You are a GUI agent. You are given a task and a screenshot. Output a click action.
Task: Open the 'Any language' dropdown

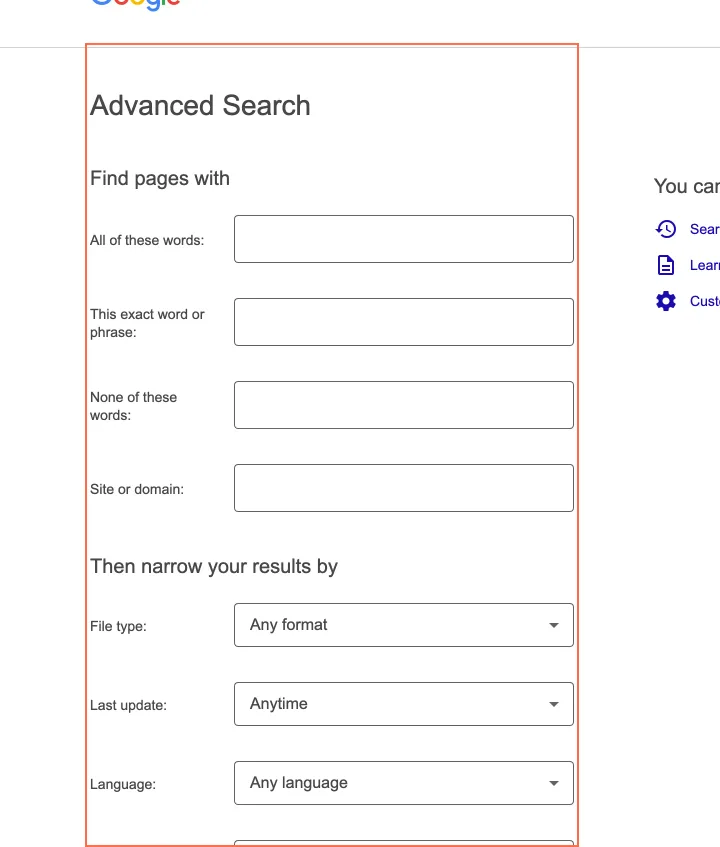(403, 783)
